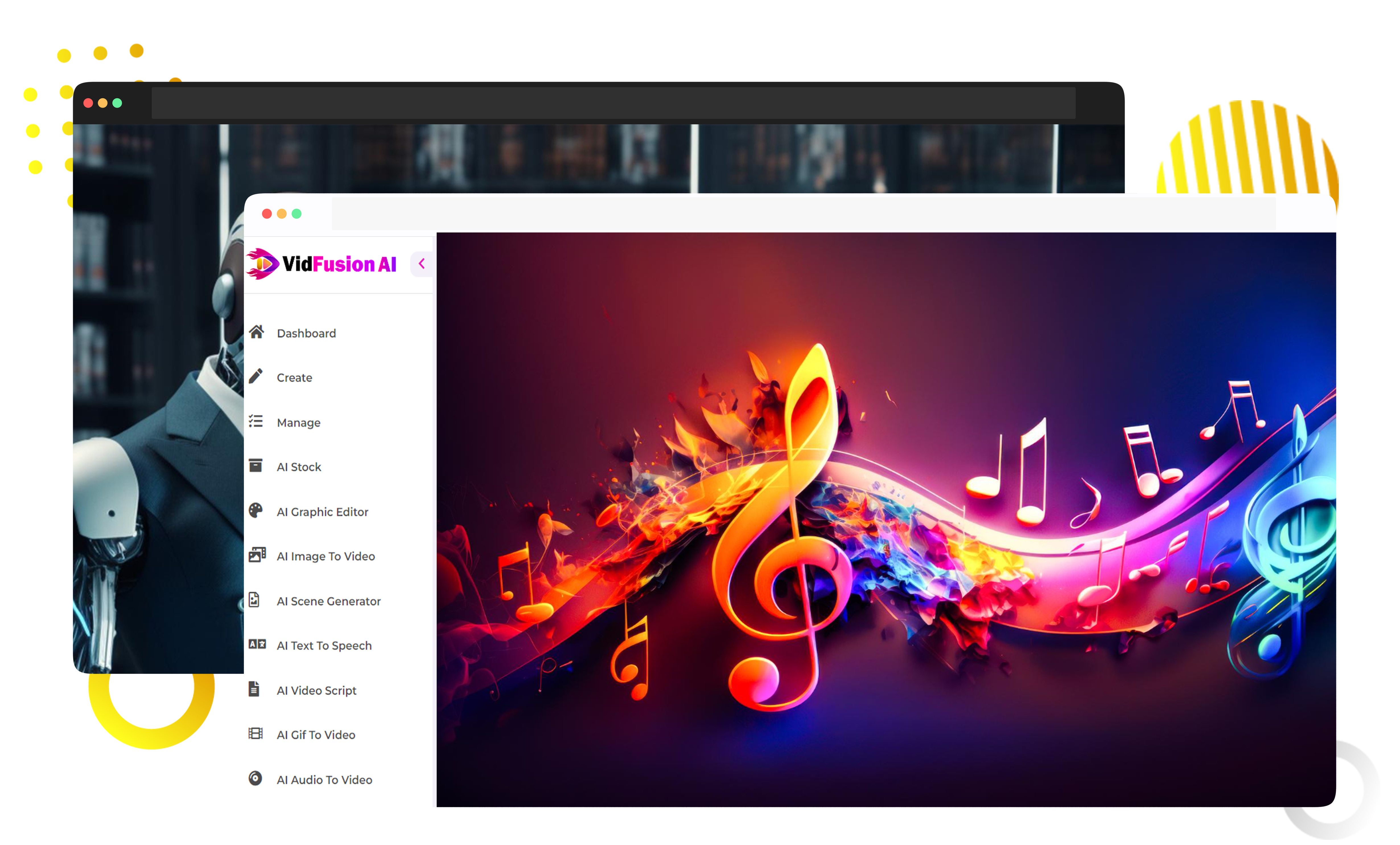The width and height of the screenshot is (1400, 845).
Task: Choose AI Gif To Video label
Action: click(316, 735)
